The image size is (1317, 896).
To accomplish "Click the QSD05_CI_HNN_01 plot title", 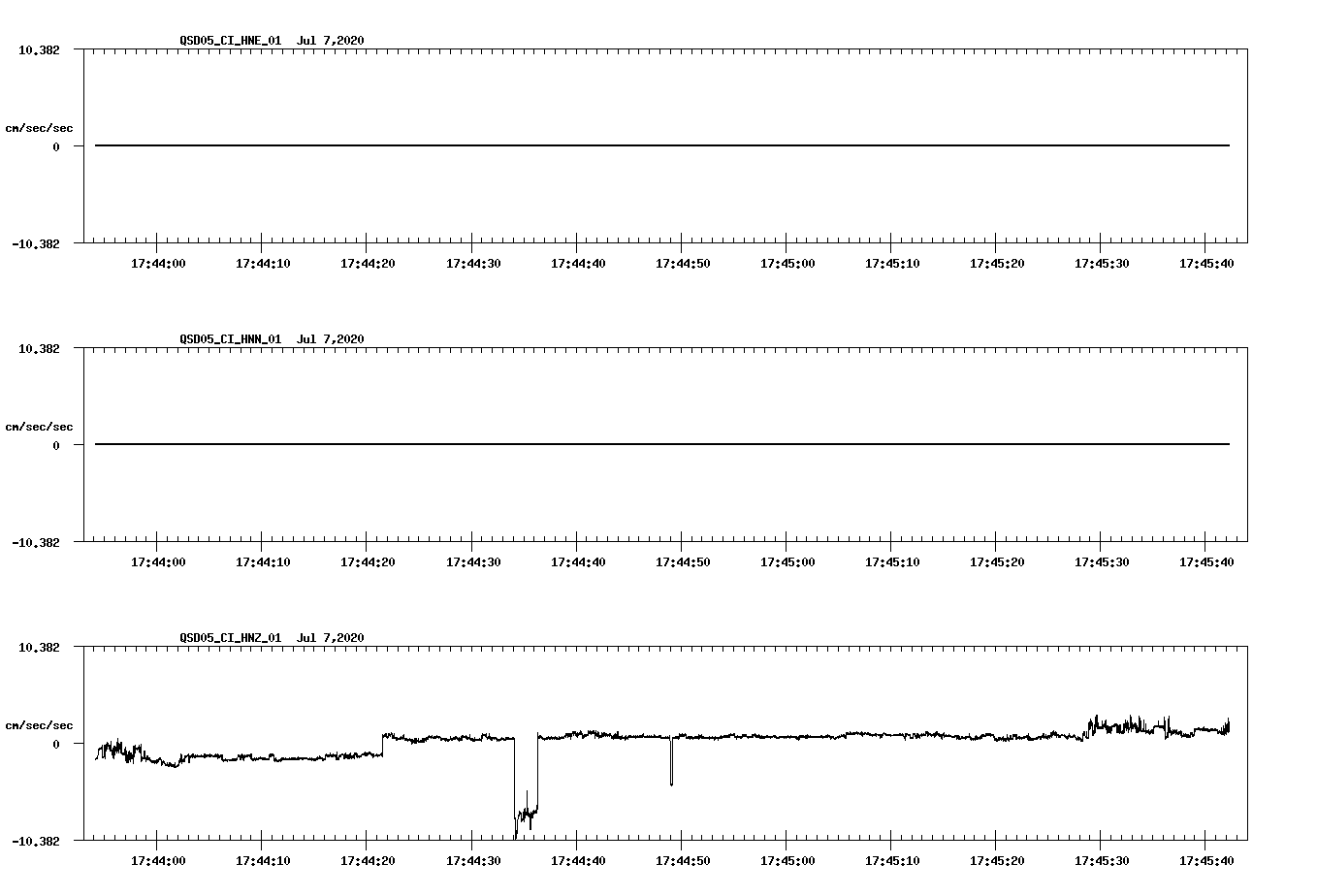I will (x=273, y=339).
